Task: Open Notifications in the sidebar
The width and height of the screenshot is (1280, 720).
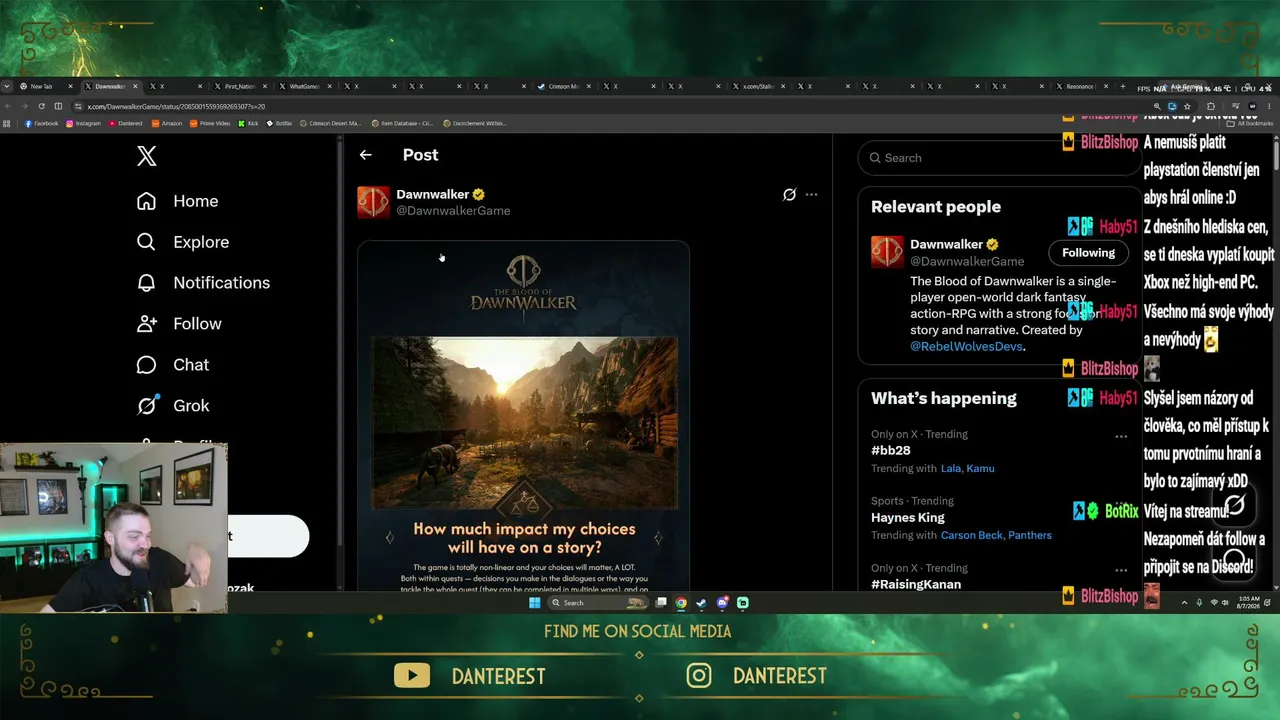Action: 203,283
